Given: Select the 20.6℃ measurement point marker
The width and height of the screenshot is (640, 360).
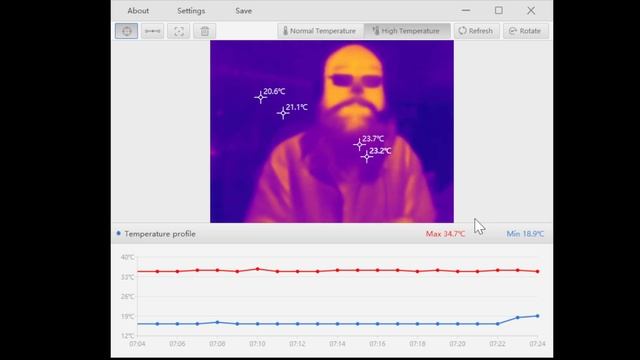Looking at the screenshot, I should coord(260,98).
